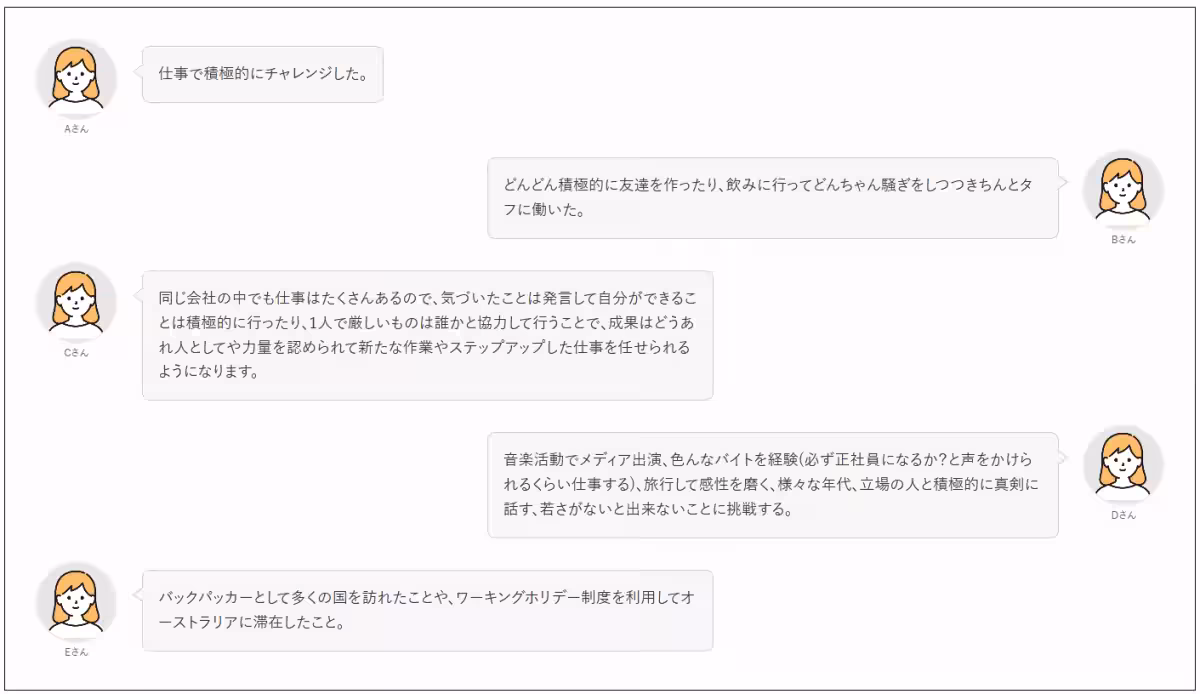
Task: Click Bさん's avatar icon
Action: (x=1123, y=189)
